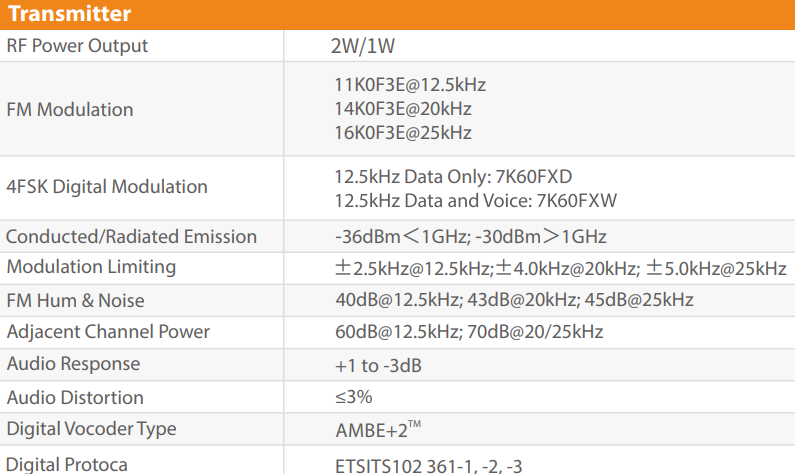Click the ETSI TS102 361 protocol value
The image size is (795, 474).
428,465
